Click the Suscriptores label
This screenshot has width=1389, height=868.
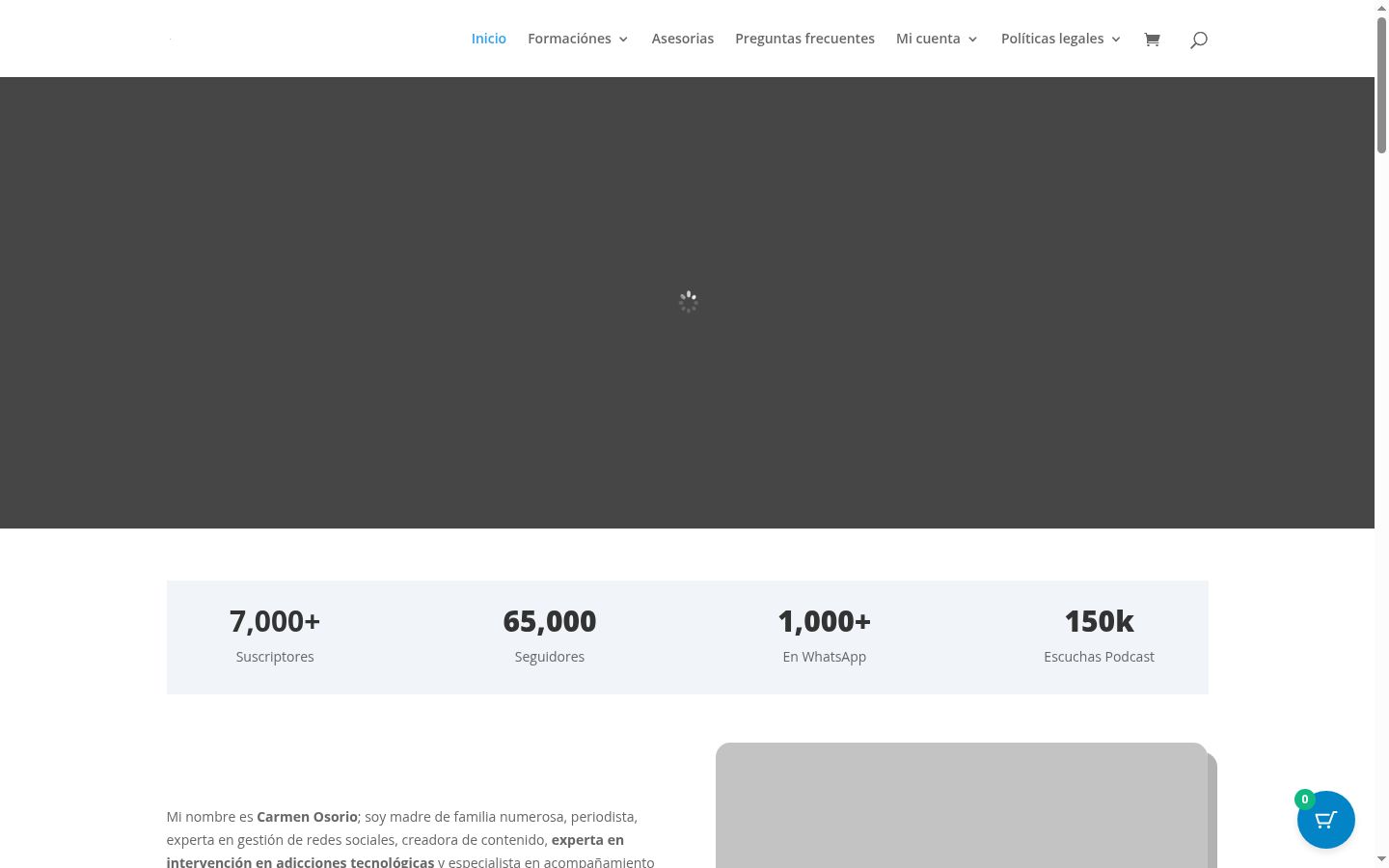(x=275, y=657)
